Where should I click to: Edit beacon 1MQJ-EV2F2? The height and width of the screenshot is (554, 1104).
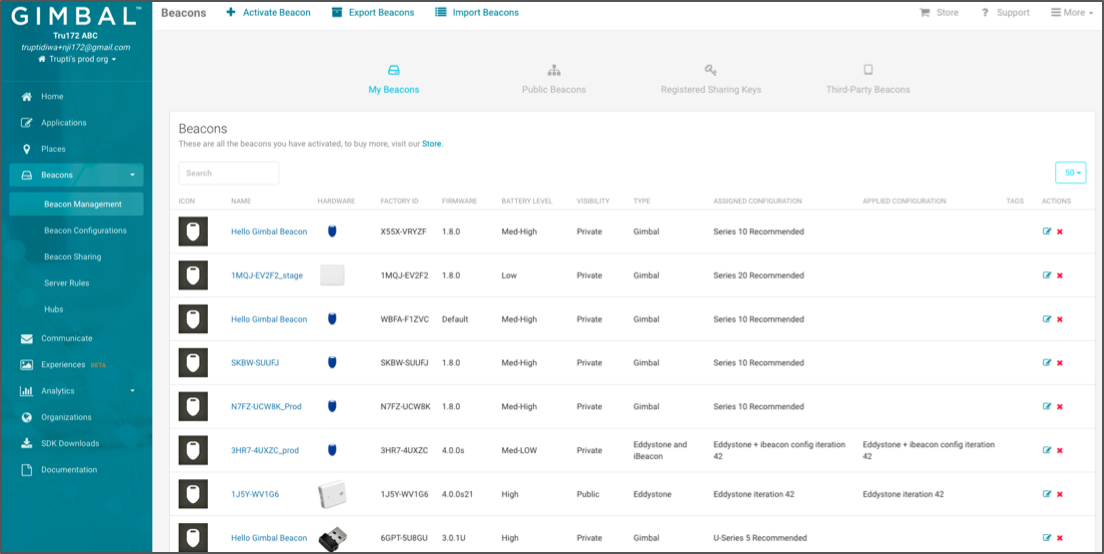(1047, 275)
